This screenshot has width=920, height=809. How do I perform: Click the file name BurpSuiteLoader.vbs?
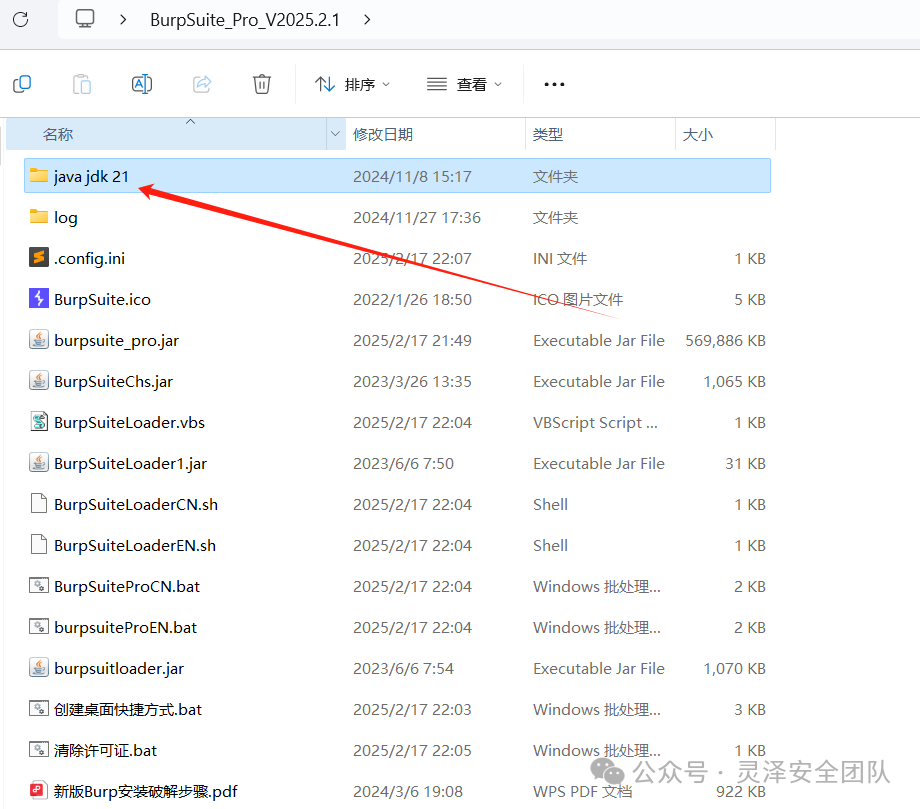tap(129, 423)
